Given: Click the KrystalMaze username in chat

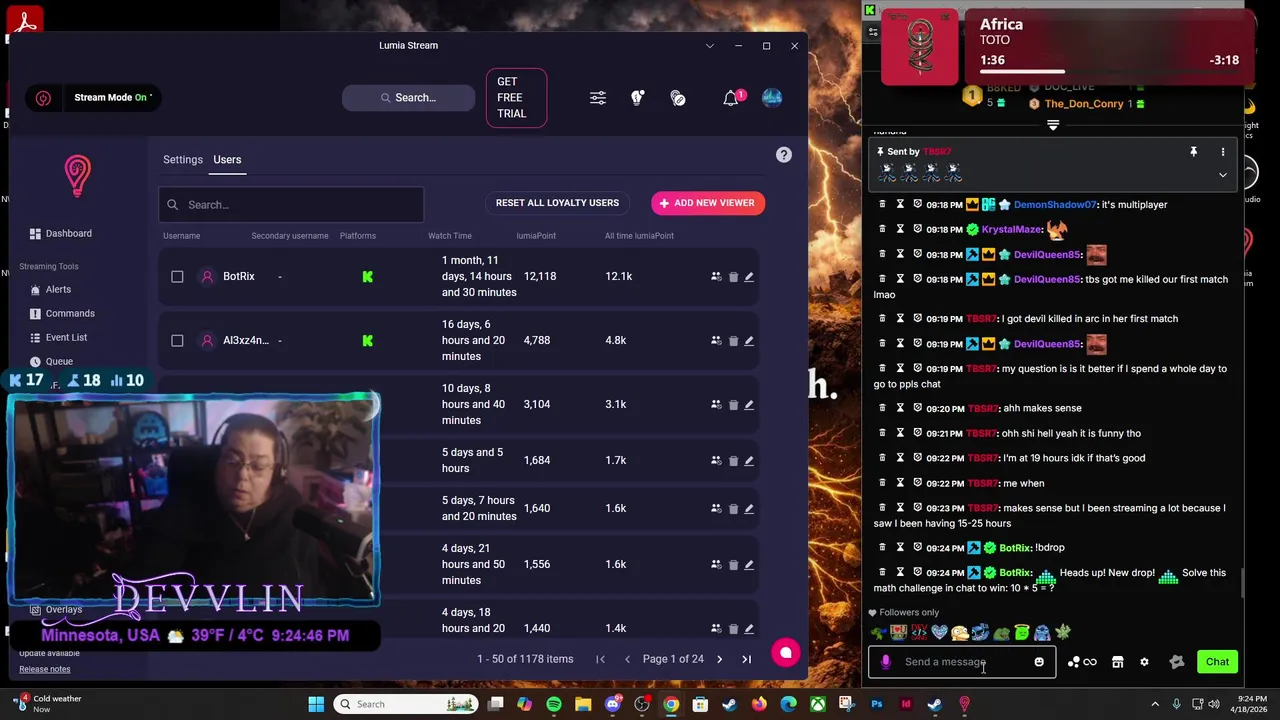Looking at the screenshot, I should point(1011,230).
